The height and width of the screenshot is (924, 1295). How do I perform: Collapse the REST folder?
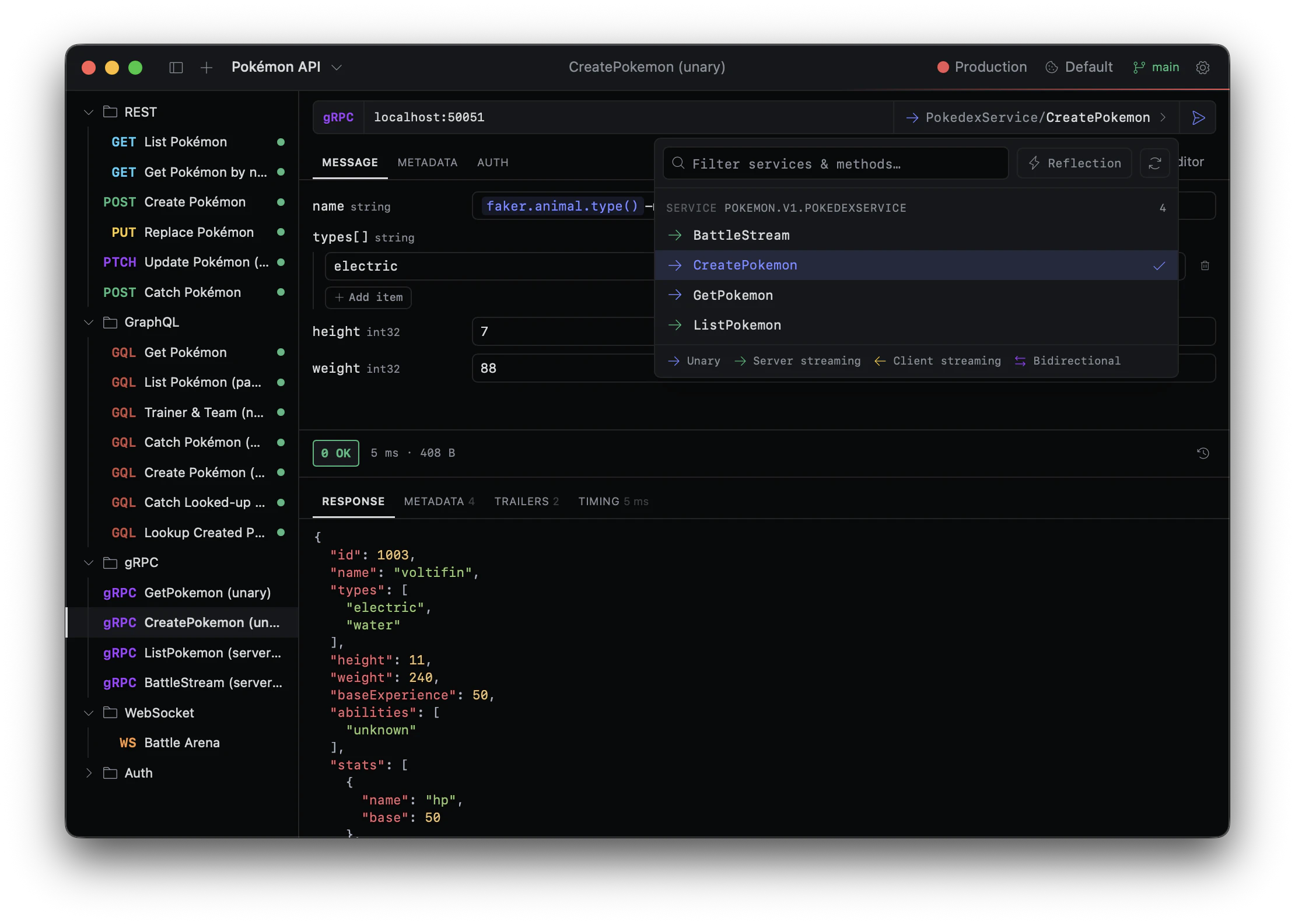coord(89,112)
